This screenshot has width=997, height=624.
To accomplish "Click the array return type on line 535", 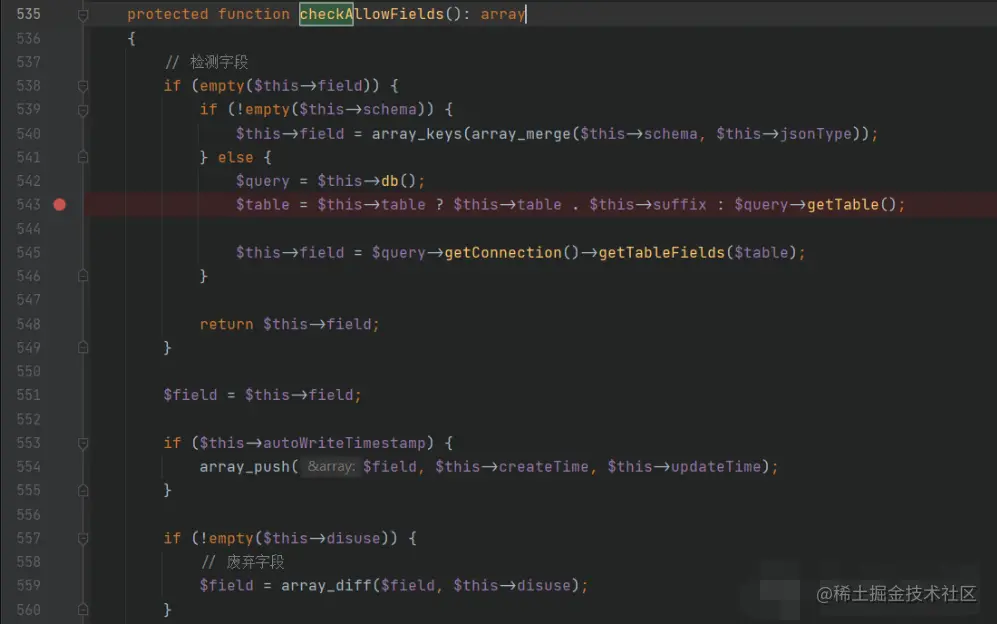I will 503,14.
